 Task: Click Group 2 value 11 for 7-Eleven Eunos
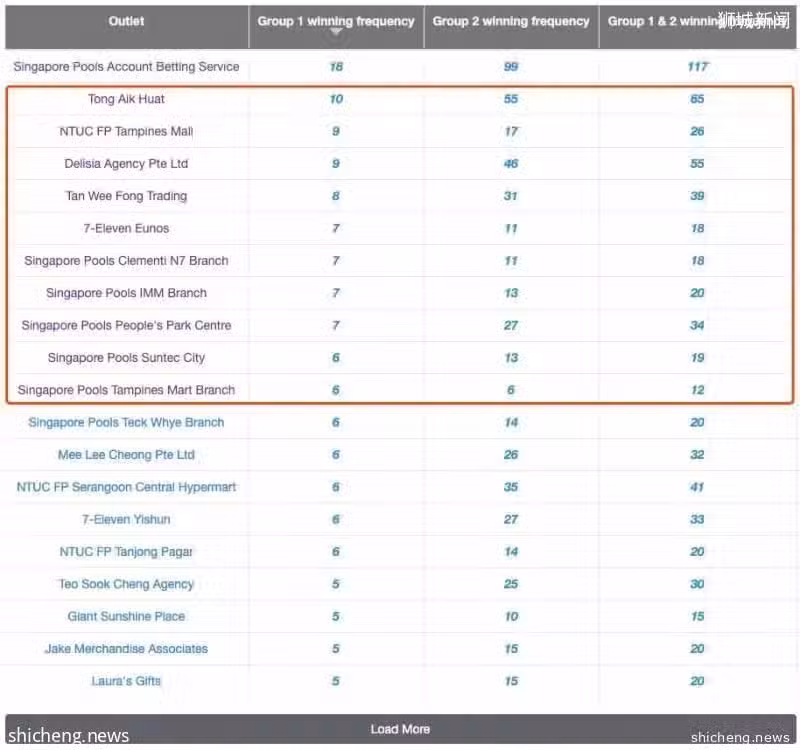[511, 229]
